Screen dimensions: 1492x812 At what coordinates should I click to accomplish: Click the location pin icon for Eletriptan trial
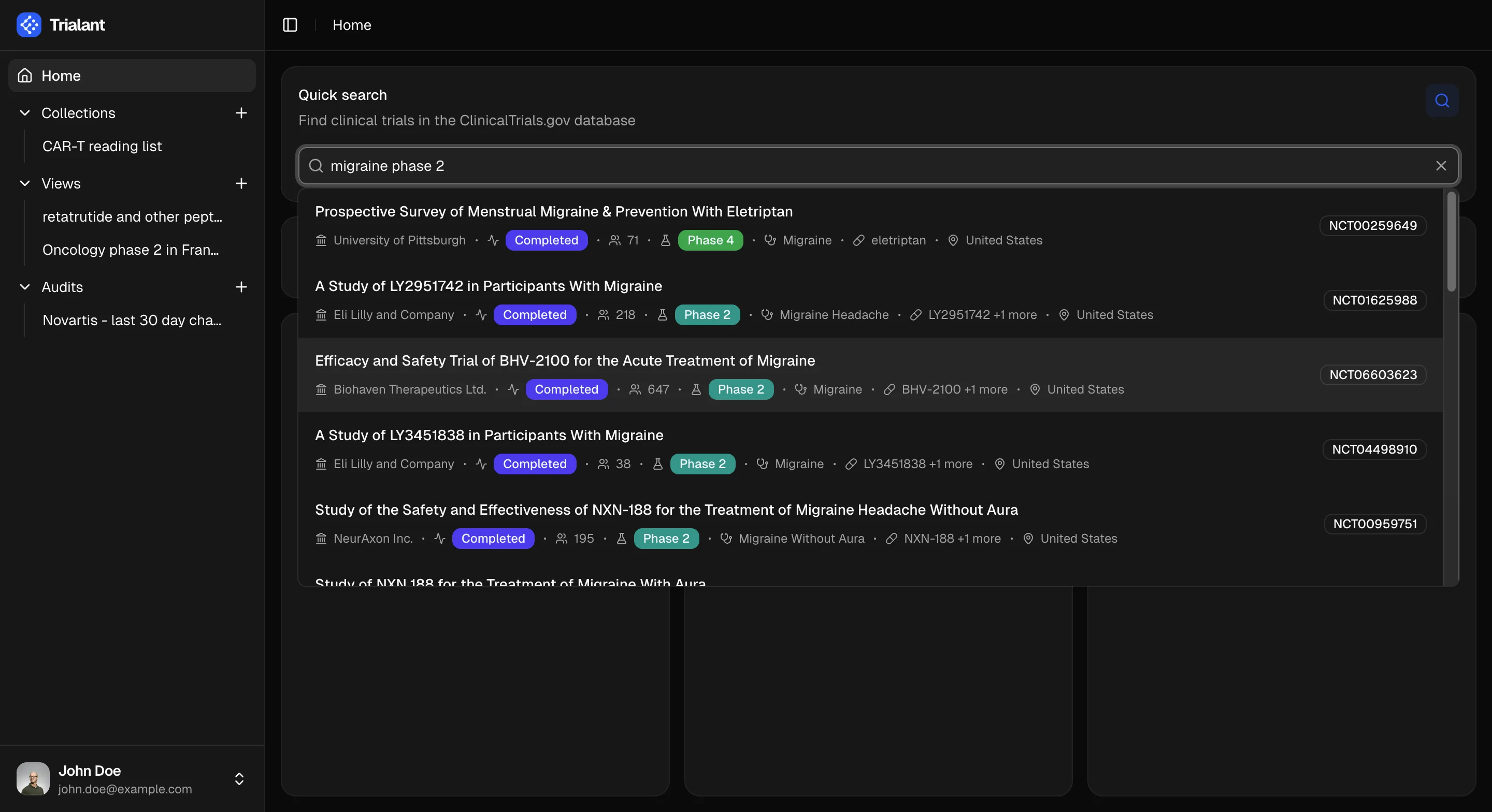pos(953,240)
